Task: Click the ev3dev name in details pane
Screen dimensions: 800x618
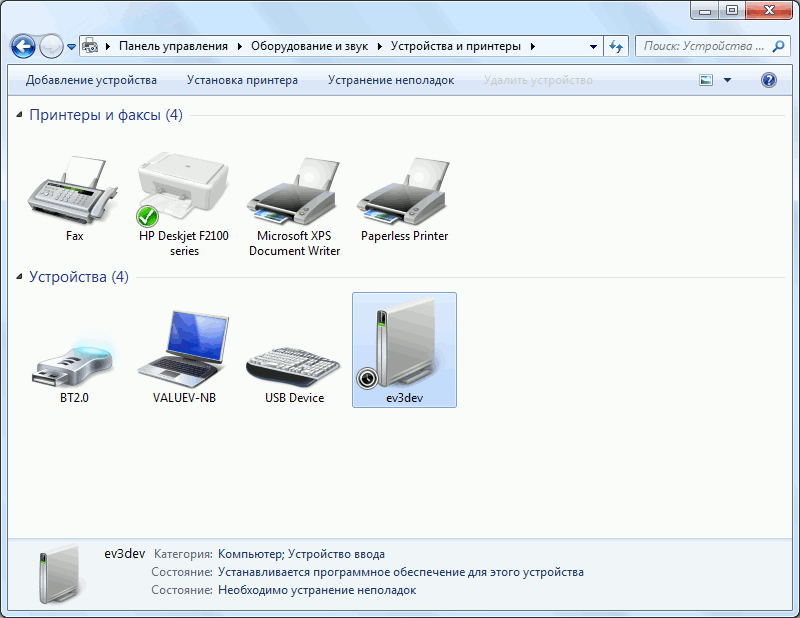Action: (x=125, y=554)
